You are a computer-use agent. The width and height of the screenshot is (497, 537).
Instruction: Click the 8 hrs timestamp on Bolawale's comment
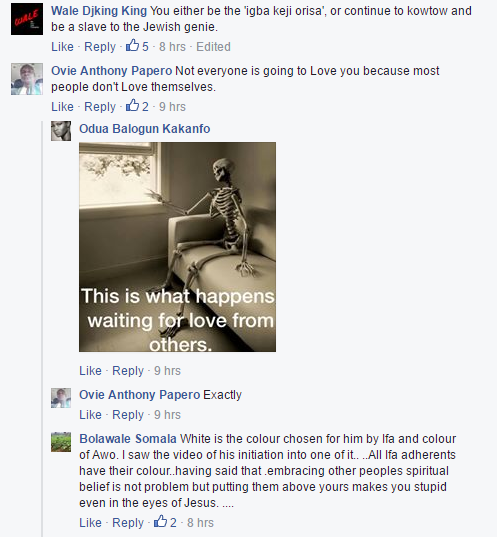click(200, 523)
